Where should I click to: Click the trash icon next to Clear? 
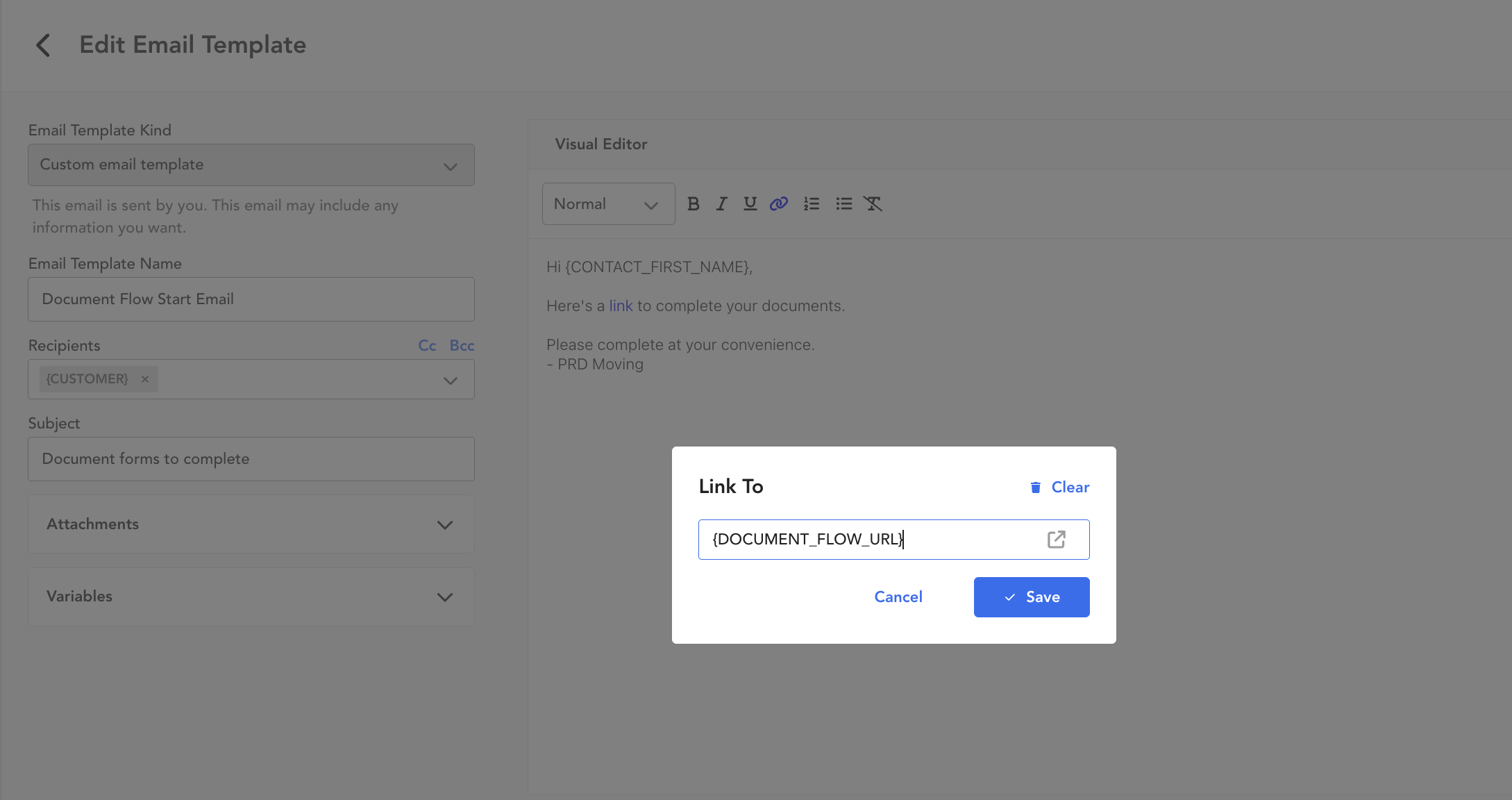click(1036, 487)
